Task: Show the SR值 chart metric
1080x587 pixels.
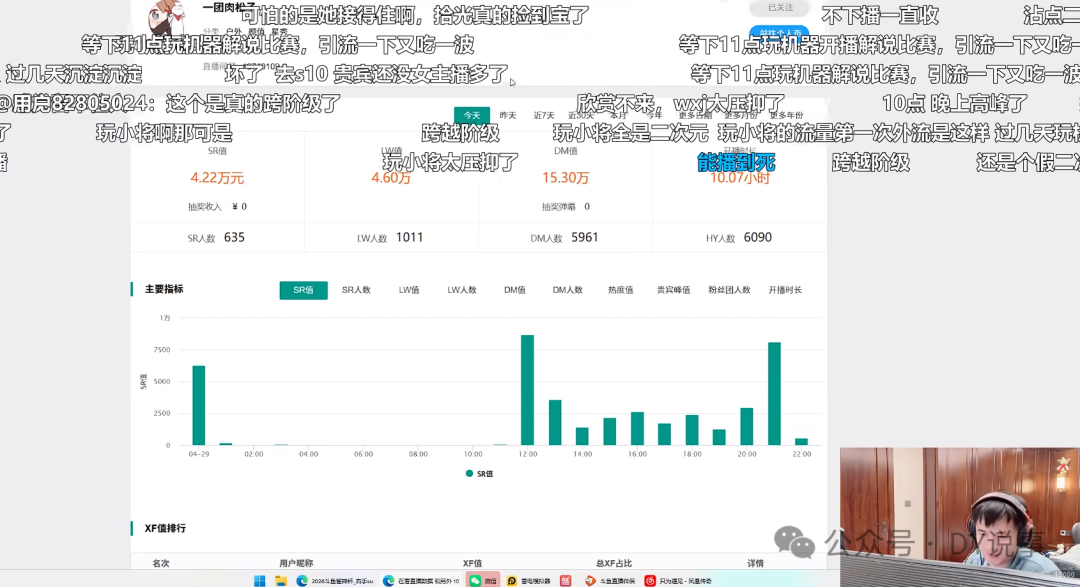Action: [x=303, y=290]
